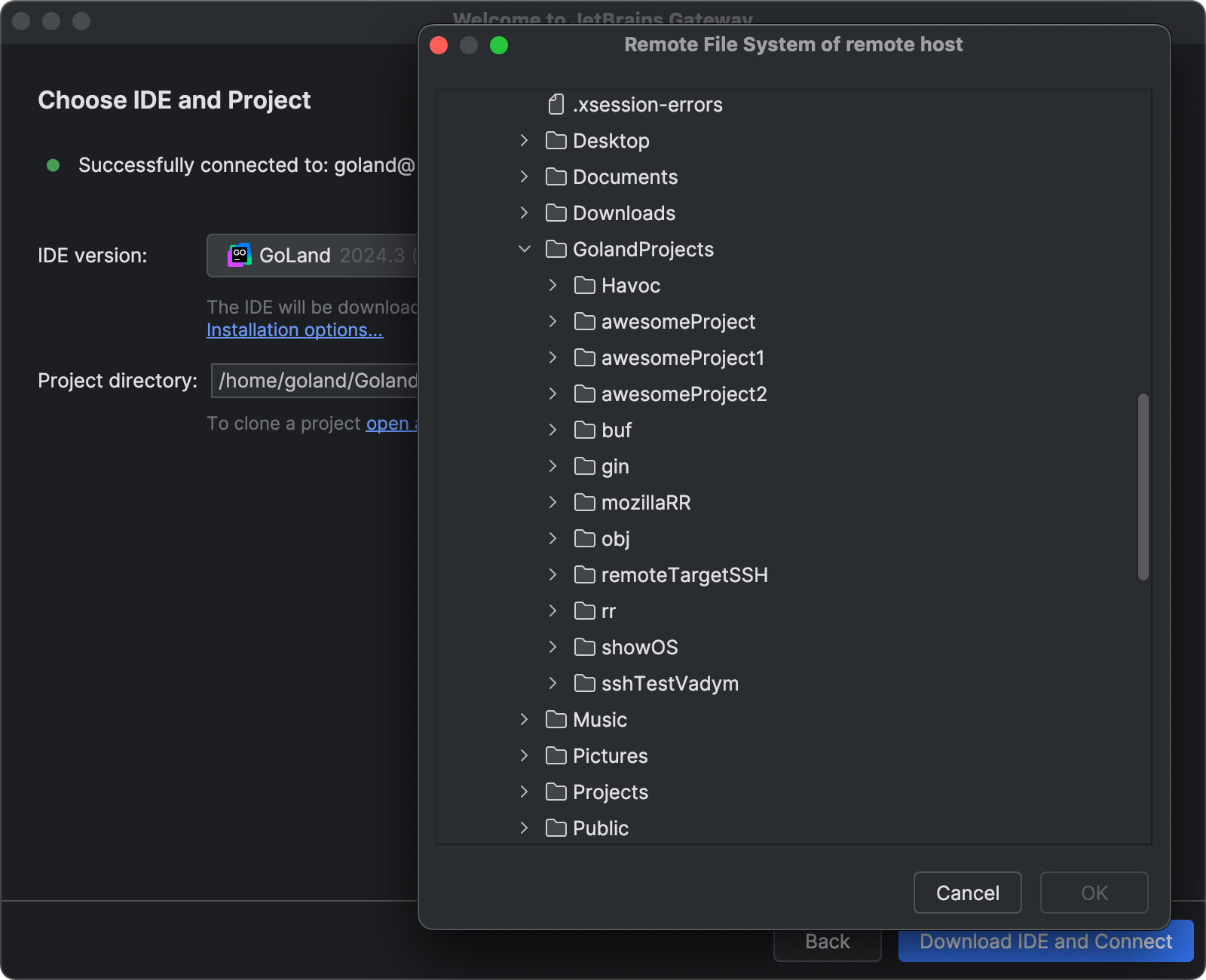The width and height of the screenshot is (1206, 980).
Task: Expand the sshTestVadym folder
Action: point(552,683)
